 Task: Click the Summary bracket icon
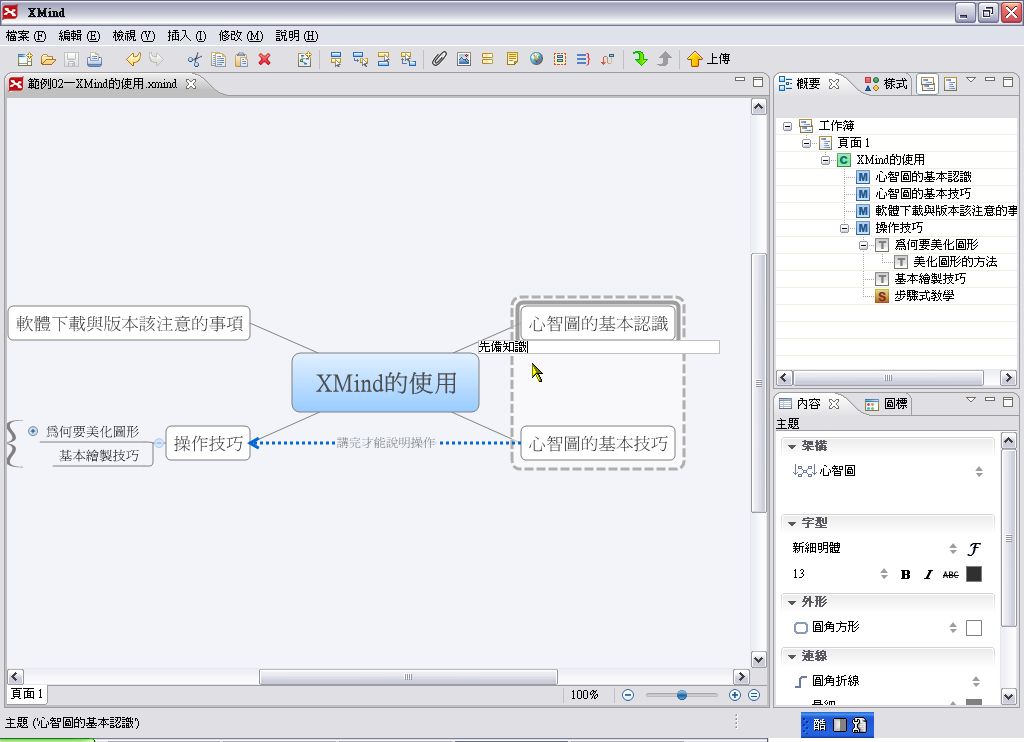(583, 59)
